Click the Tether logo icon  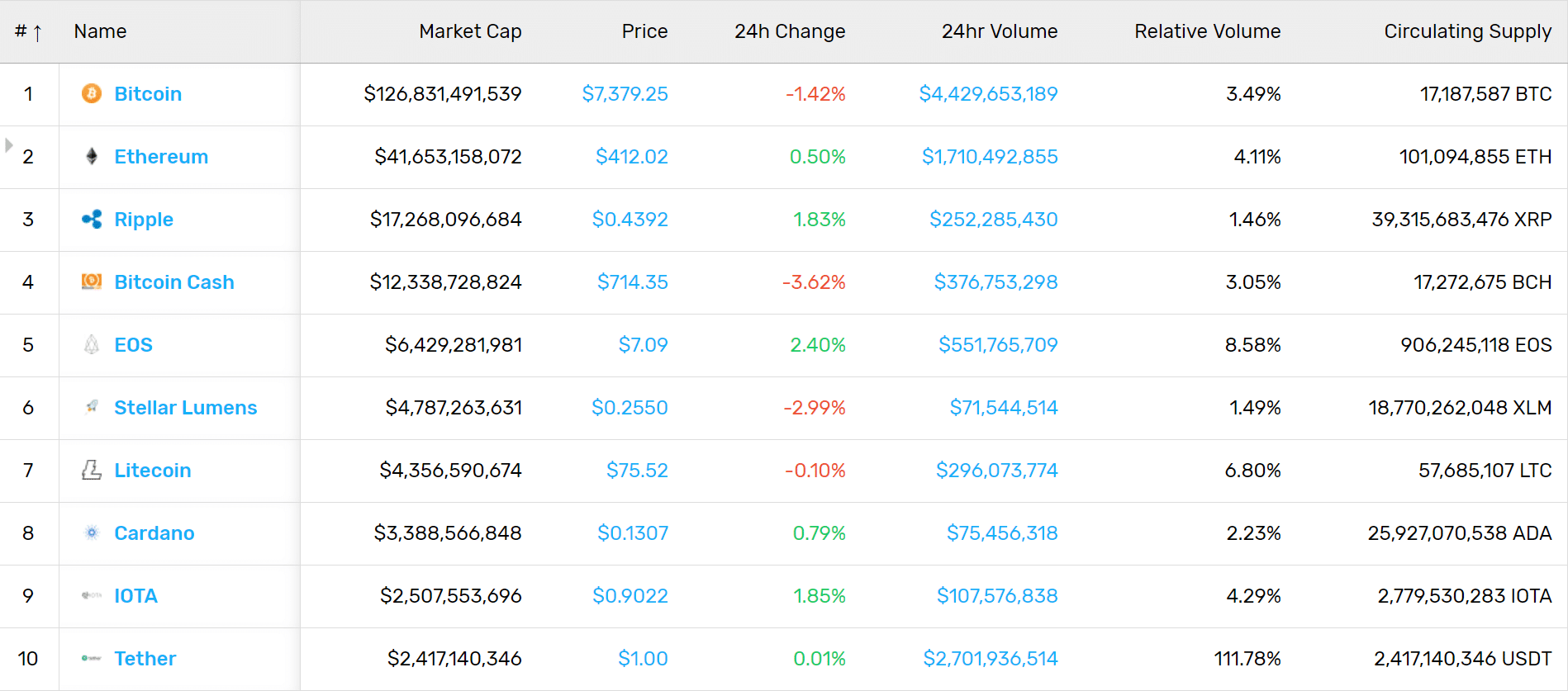(92, 658)
